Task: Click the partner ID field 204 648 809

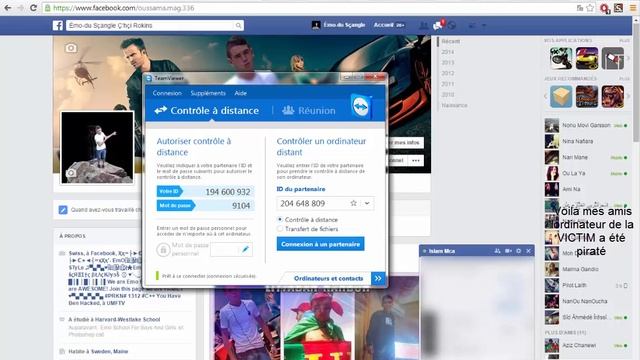Action: coord(325,203)
